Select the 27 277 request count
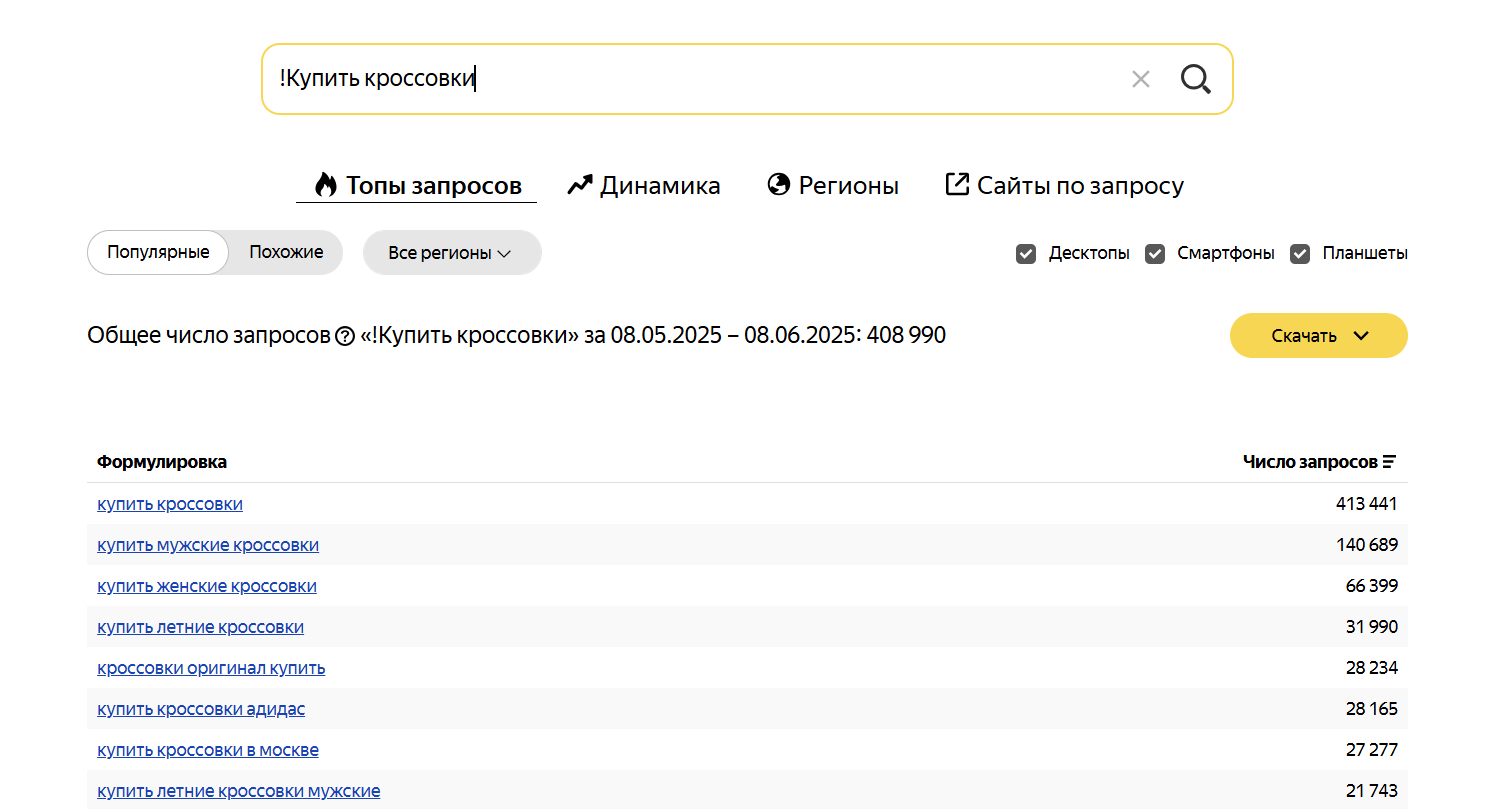This screenshot has width=1498, height=809. pos(1372,750)
